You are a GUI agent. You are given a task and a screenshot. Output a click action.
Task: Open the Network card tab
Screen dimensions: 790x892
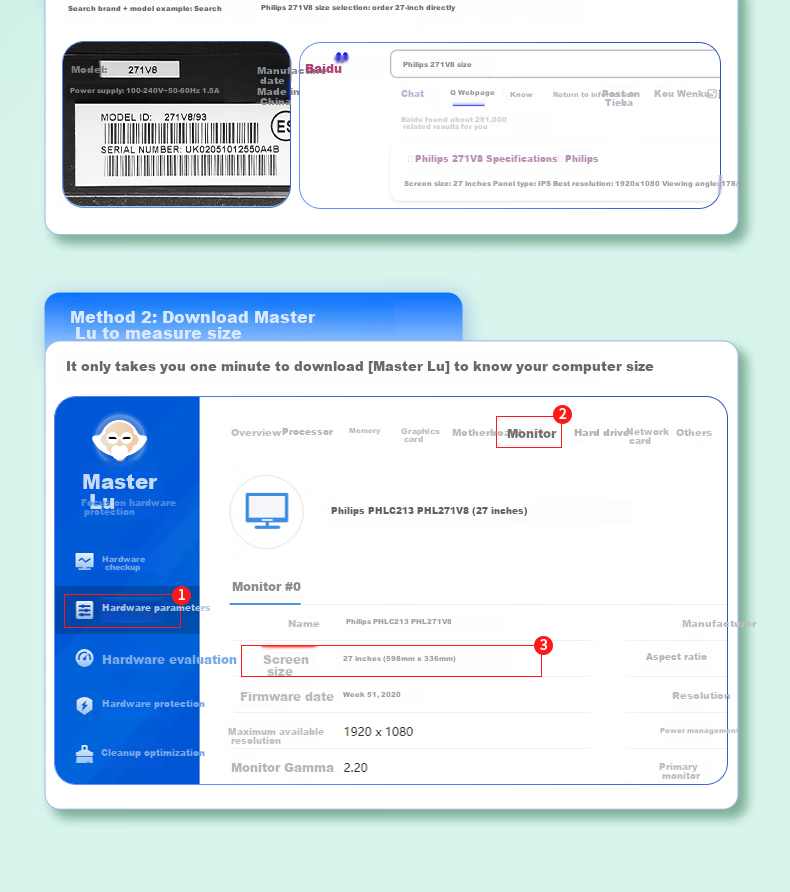[x=647, y=436]
